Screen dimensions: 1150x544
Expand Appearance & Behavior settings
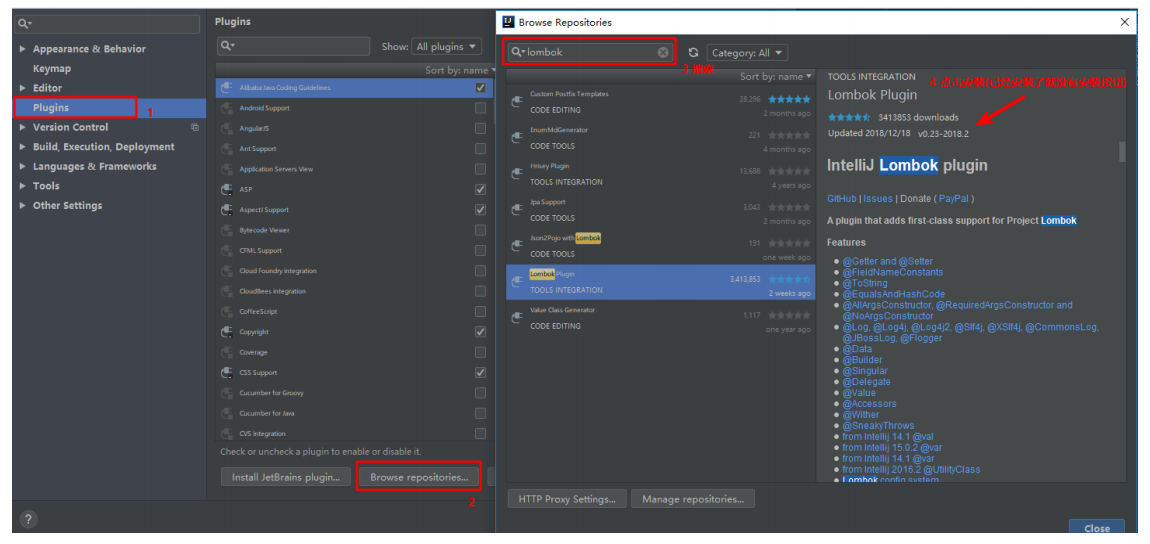[x=23, y=49]
